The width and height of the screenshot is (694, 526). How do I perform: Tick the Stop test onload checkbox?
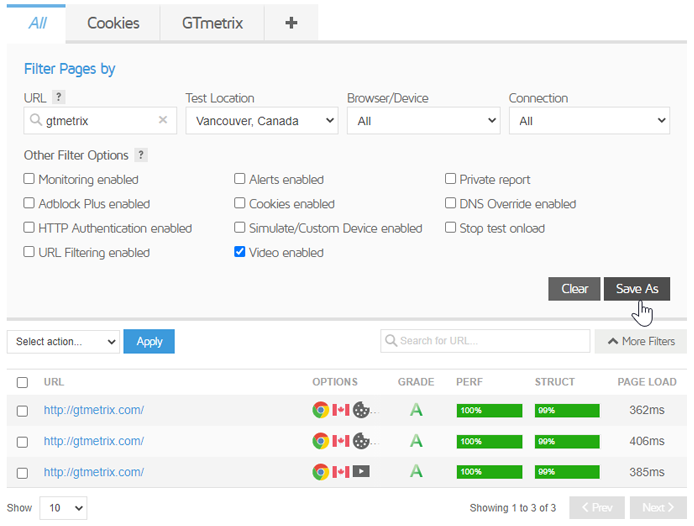point(450,227)
